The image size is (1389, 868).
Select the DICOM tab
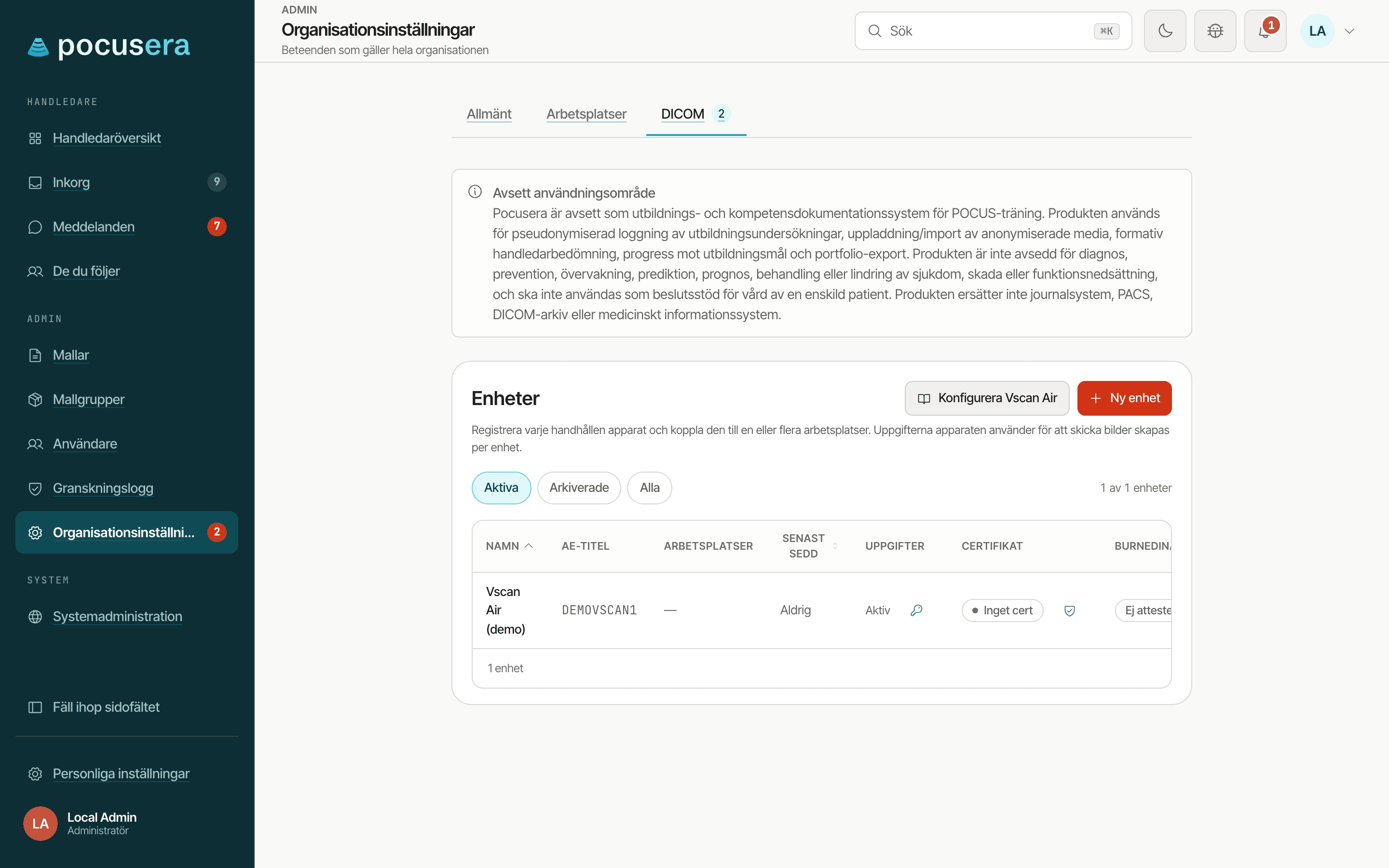click(695, 114)
